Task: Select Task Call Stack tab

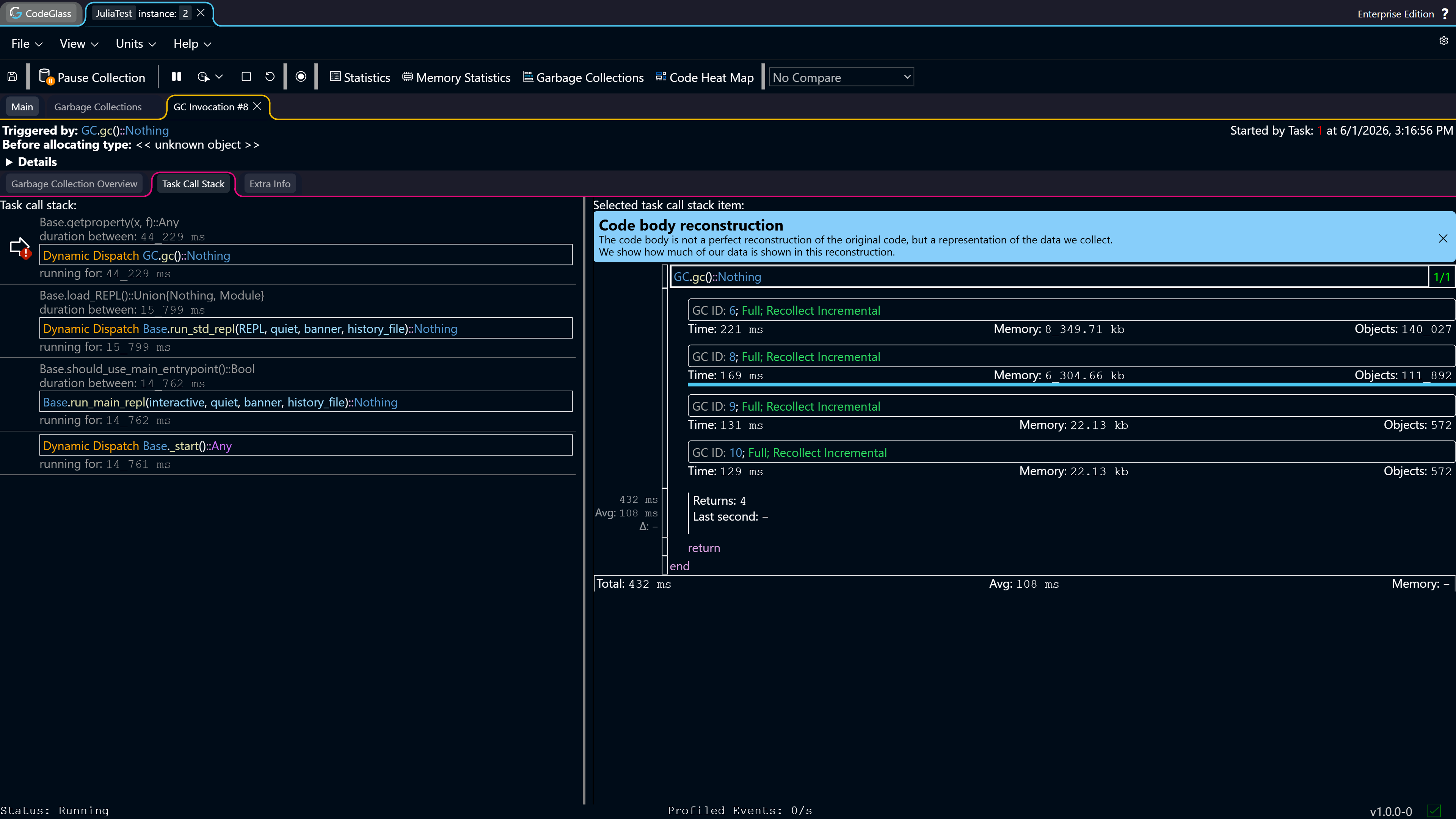Action: click(193, 184)
